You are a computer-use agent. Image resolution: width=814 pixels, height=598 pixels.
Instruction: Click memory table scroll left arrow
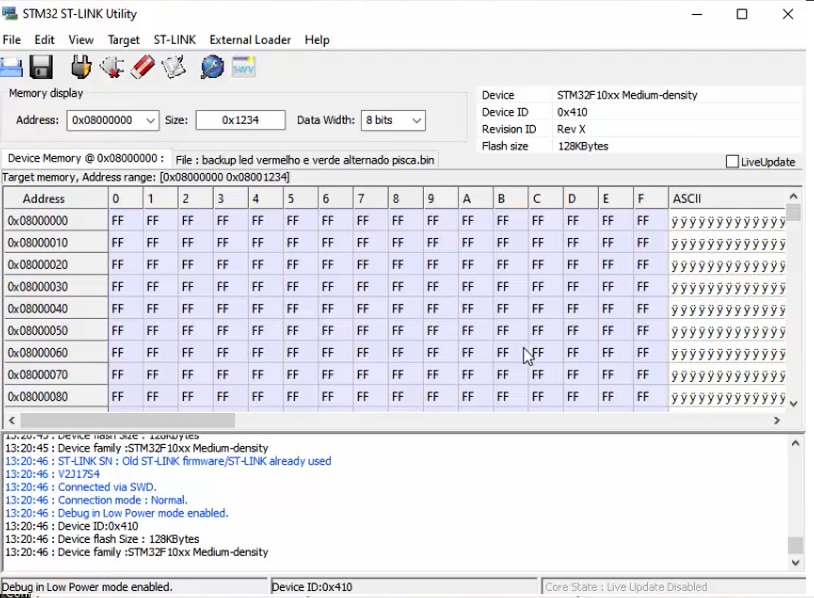pos(11,420)
